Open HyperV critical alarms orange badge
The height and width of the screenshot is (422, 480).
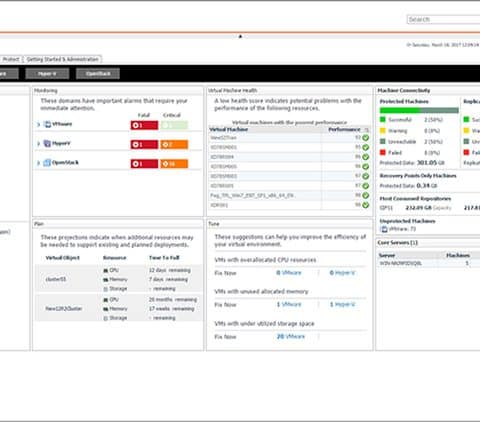point(174,145)
